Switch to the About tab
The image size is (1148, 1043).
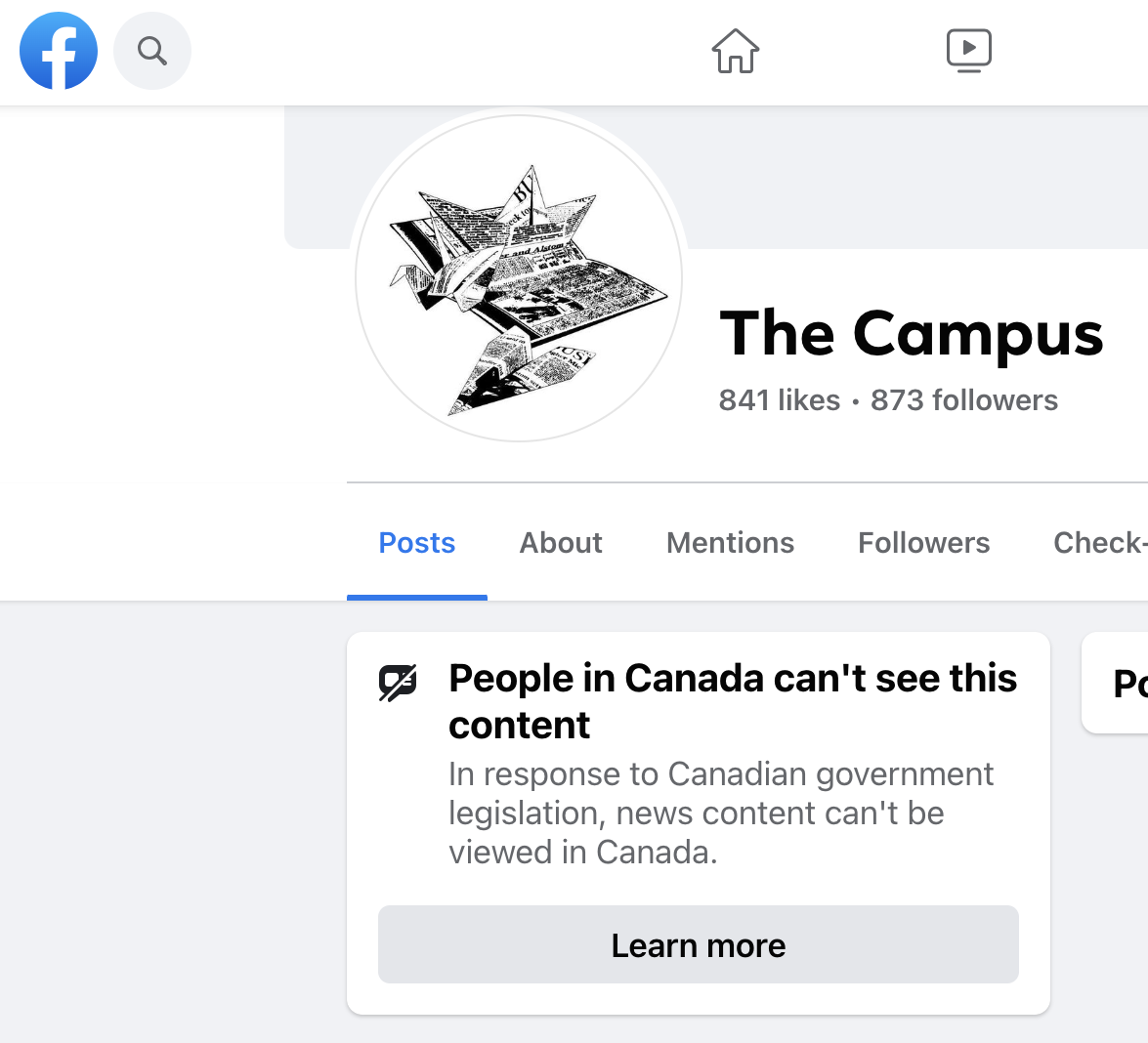(561, 543)
